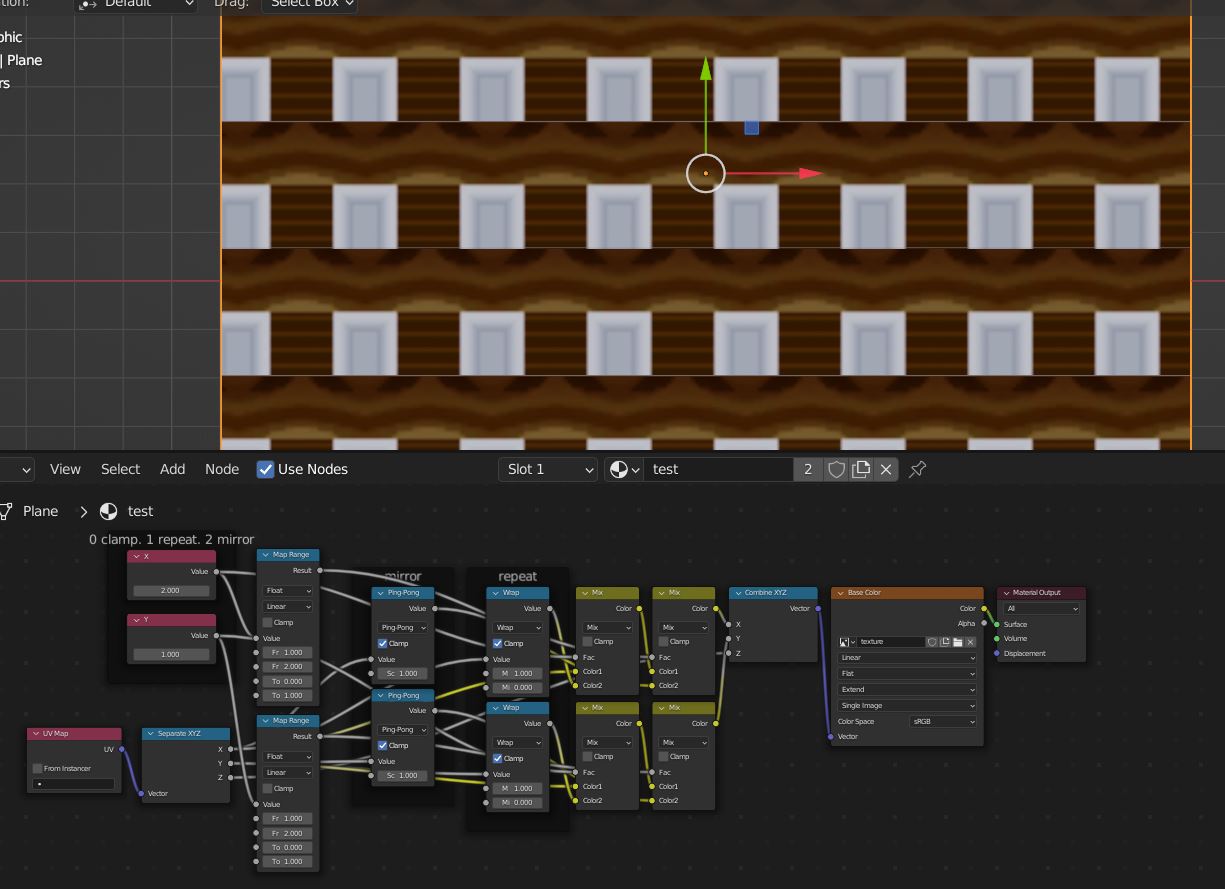
Task: Open the material browse sphere icon in header
Action: pyautogui.click(x=624, y=469)
